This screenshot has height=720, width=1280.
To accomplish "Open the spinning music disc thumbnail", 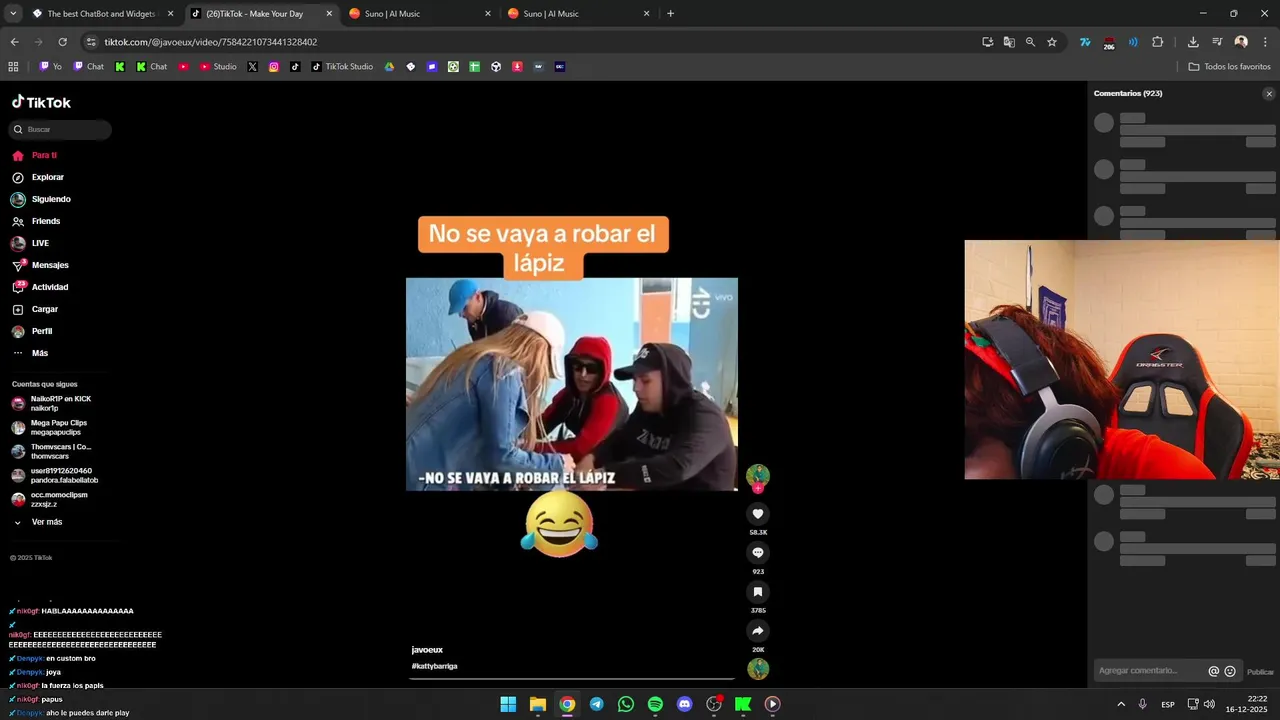I will [758, 669].
